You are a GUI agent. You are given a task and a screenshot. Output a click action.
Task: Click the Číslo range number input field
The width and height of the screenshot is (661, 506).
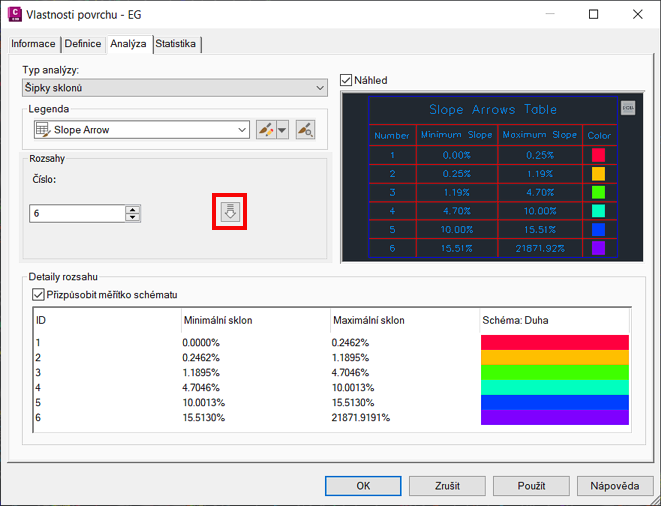tap(78, 213)
